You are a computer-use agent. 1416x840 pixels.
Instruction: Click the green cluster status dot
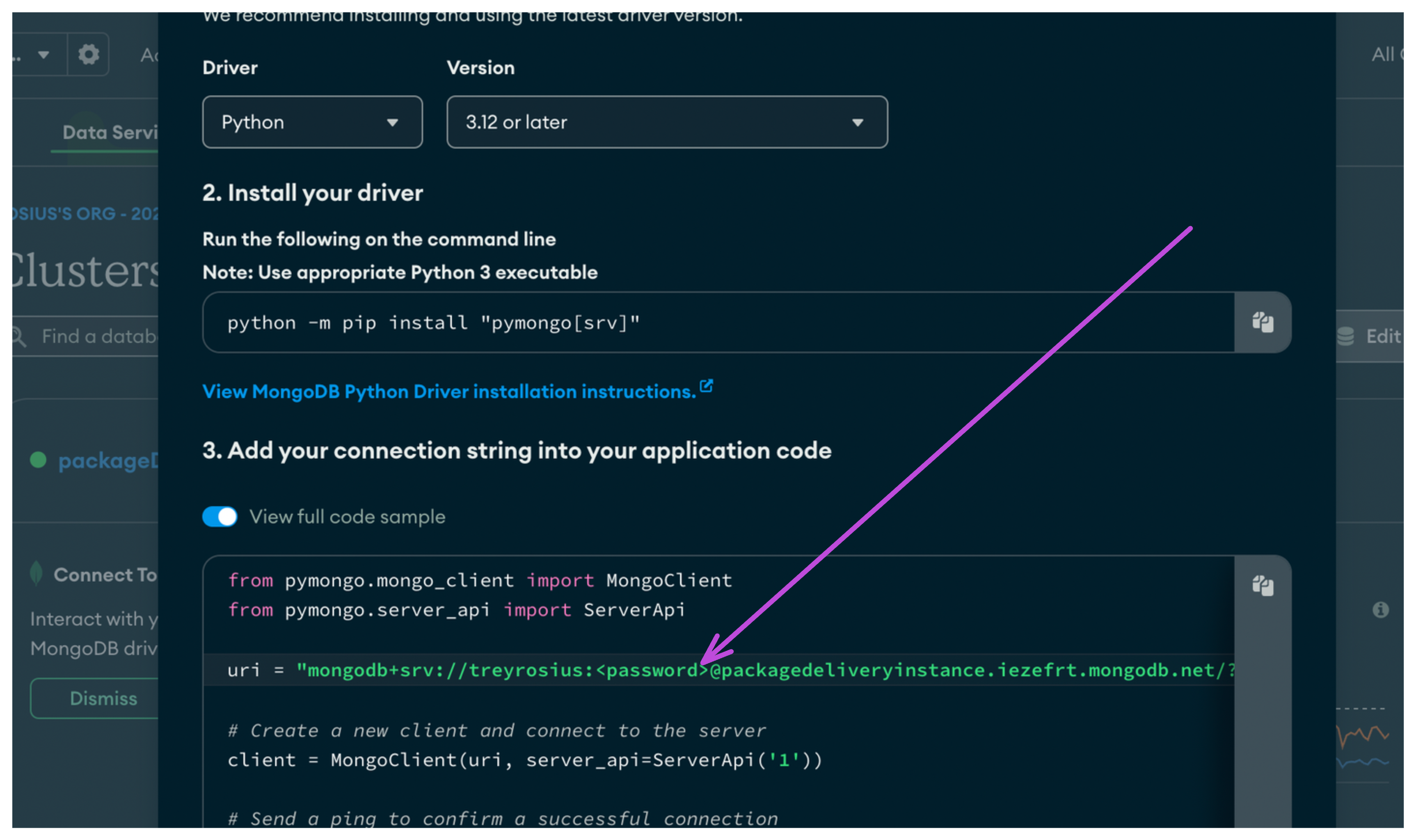tap(38, 460)
